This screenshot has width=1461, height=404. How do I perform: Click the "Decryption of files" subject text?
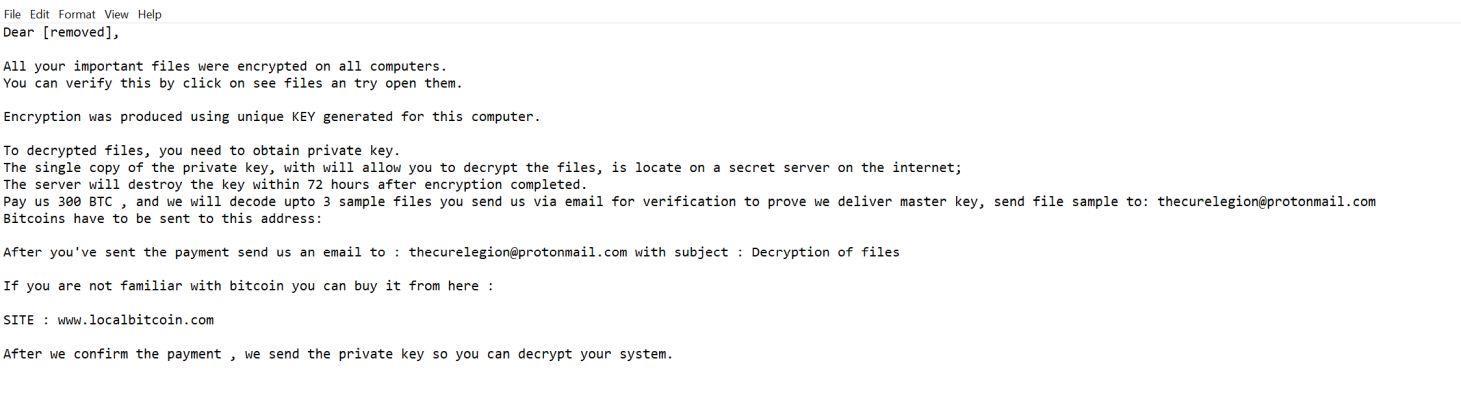click(x=825, y=252)
